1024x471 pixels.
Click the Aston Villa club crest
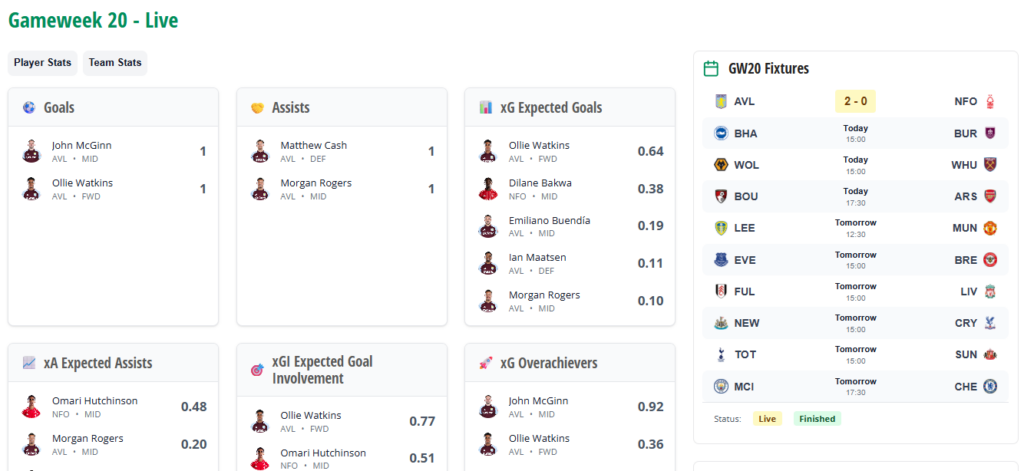point(719,101)
